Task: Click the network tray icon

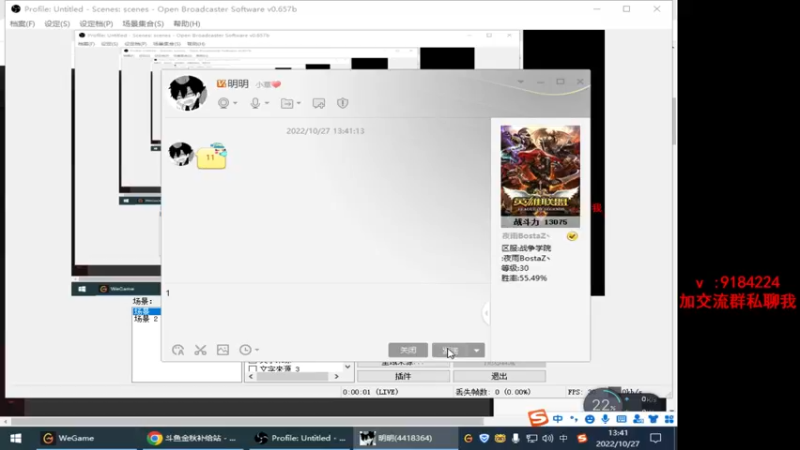Action: (x=532, y=438)
